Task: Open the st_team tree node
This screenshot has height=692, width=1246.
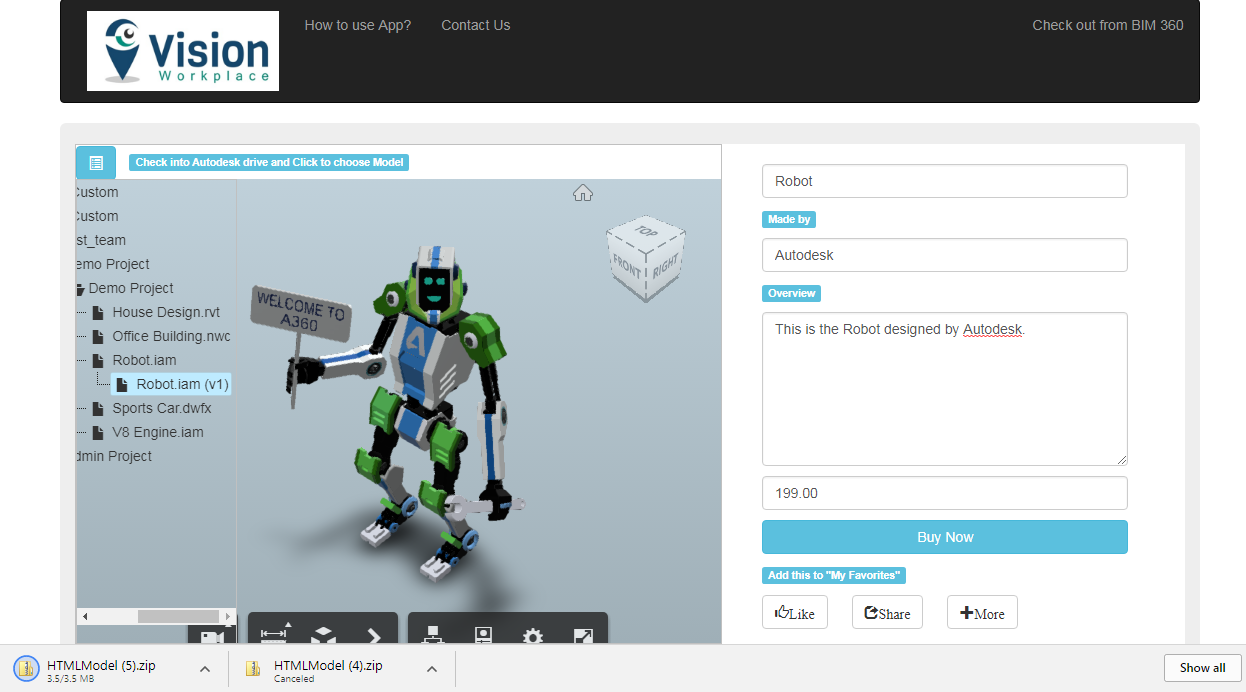Action: (x=101, y=240)
